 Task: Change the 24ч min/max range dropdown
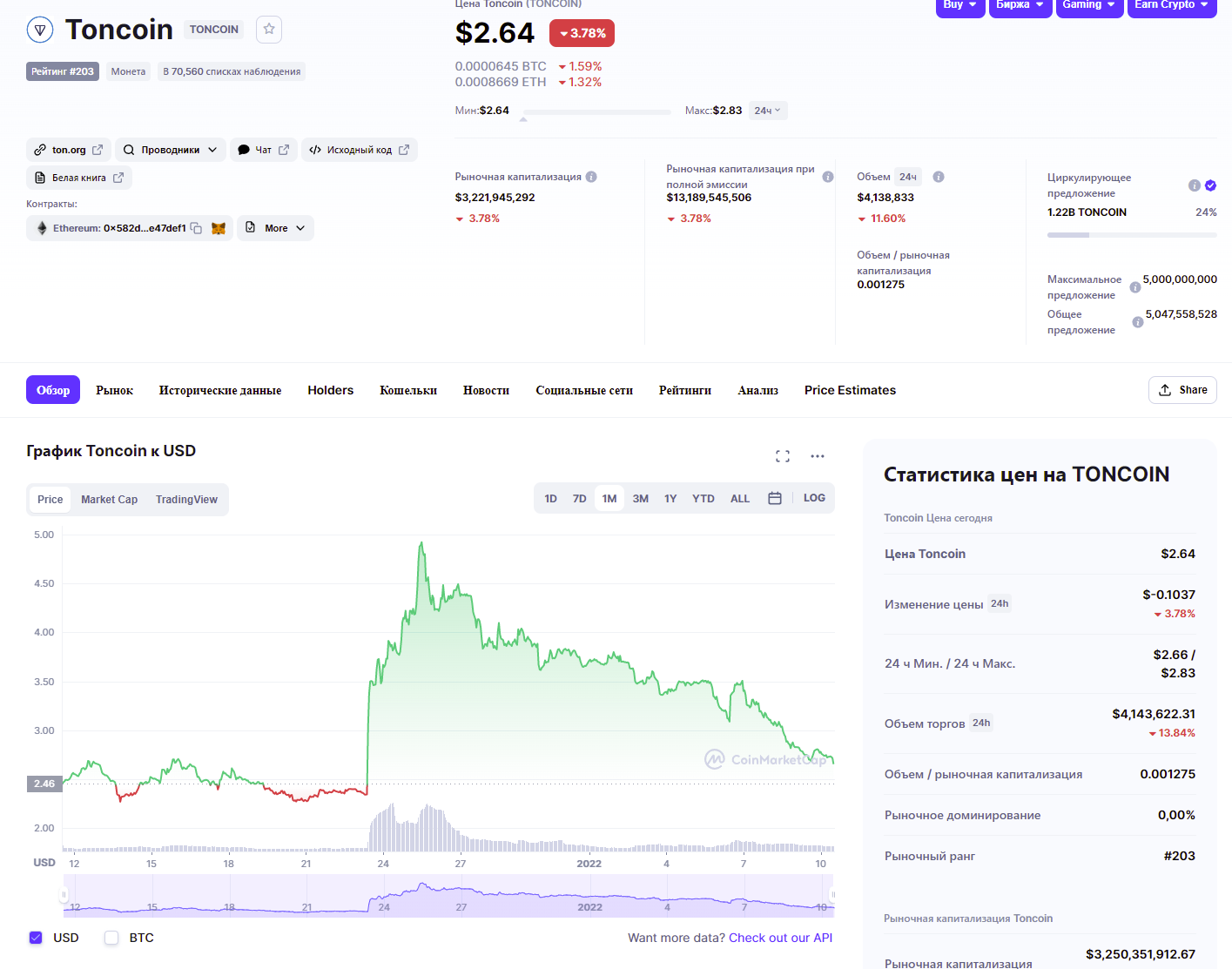[768, 111]
